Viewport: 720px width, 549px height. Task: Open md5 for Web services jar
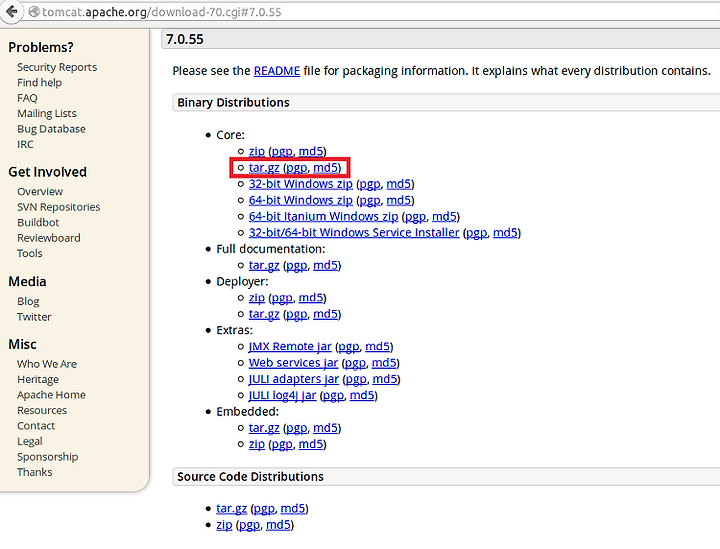[x=384, y=363]
